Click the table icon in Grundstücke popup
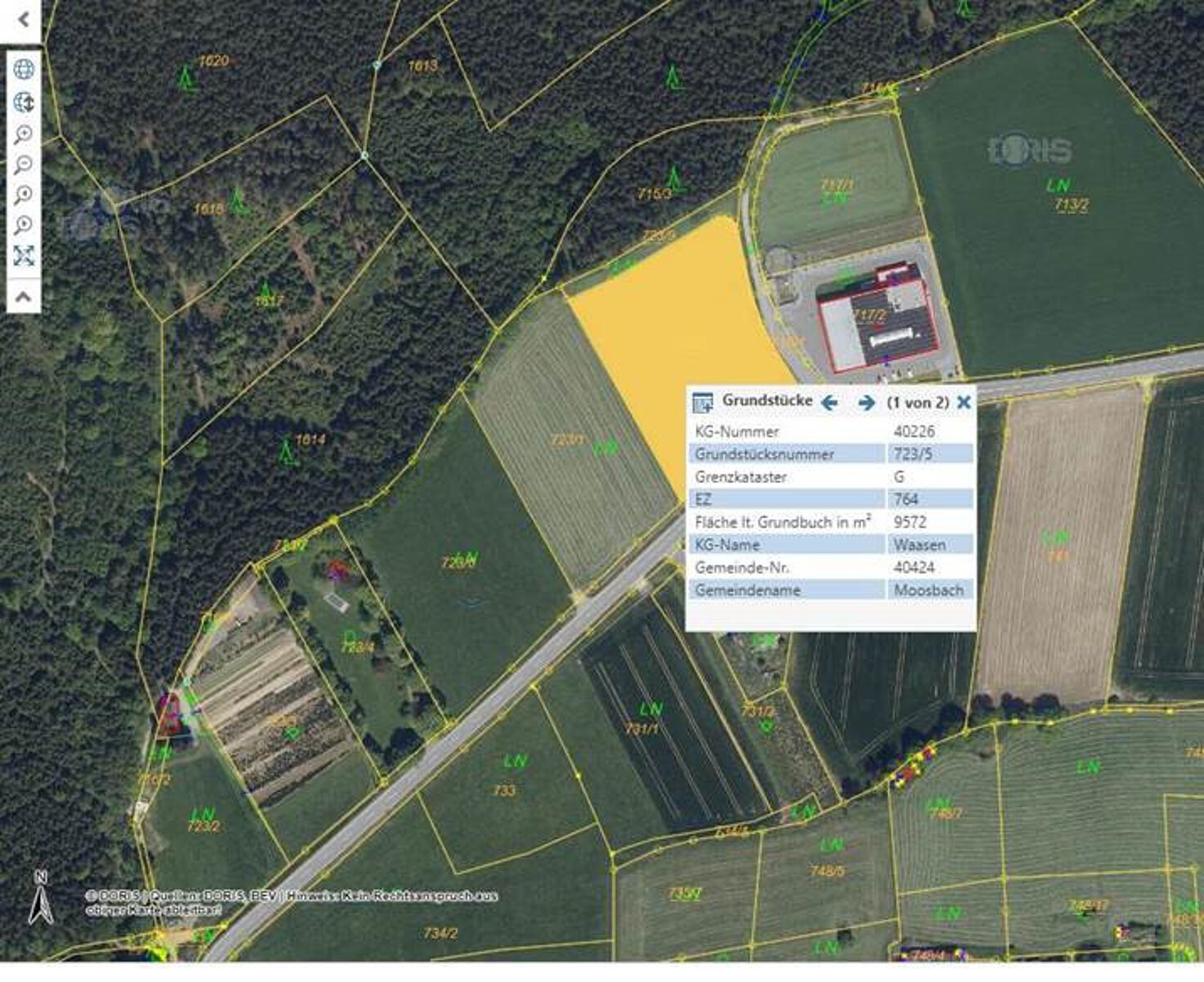The width and height of the screenshot is (1204, 982). pos(702,403)
